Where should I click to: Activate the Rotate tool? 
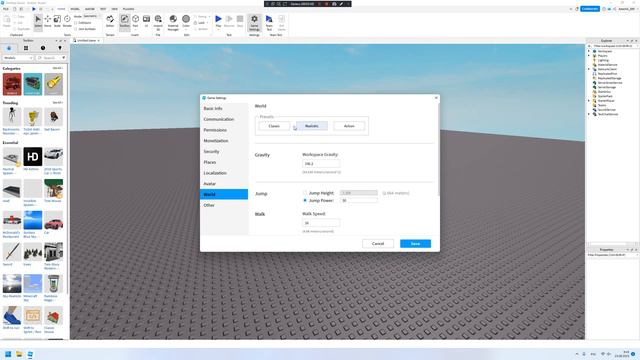[67, 21]
